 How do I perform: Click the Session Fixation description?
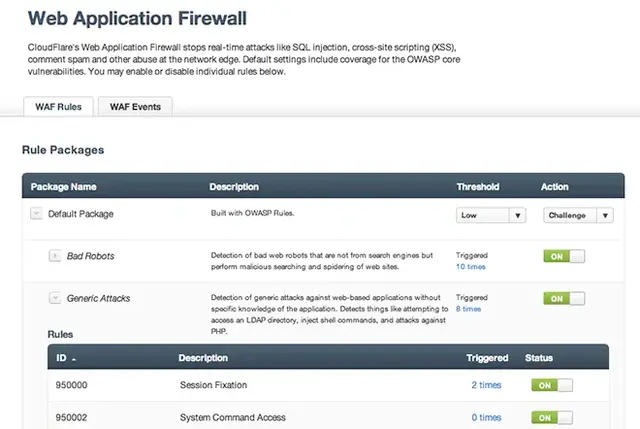click(213, 385)
